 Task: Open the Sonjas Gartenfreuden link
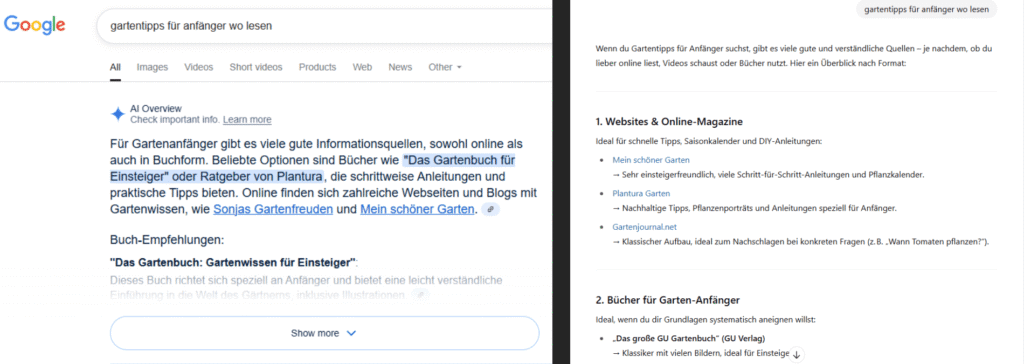(274, 210)
